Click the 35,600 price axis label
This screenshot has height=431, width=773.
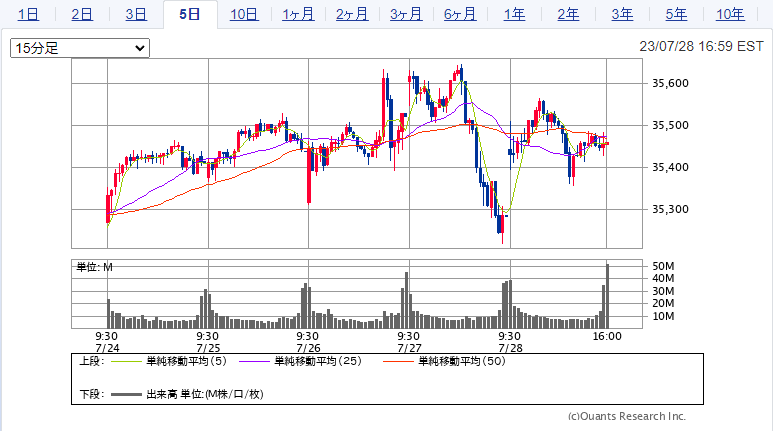click(x=670, y=83)
